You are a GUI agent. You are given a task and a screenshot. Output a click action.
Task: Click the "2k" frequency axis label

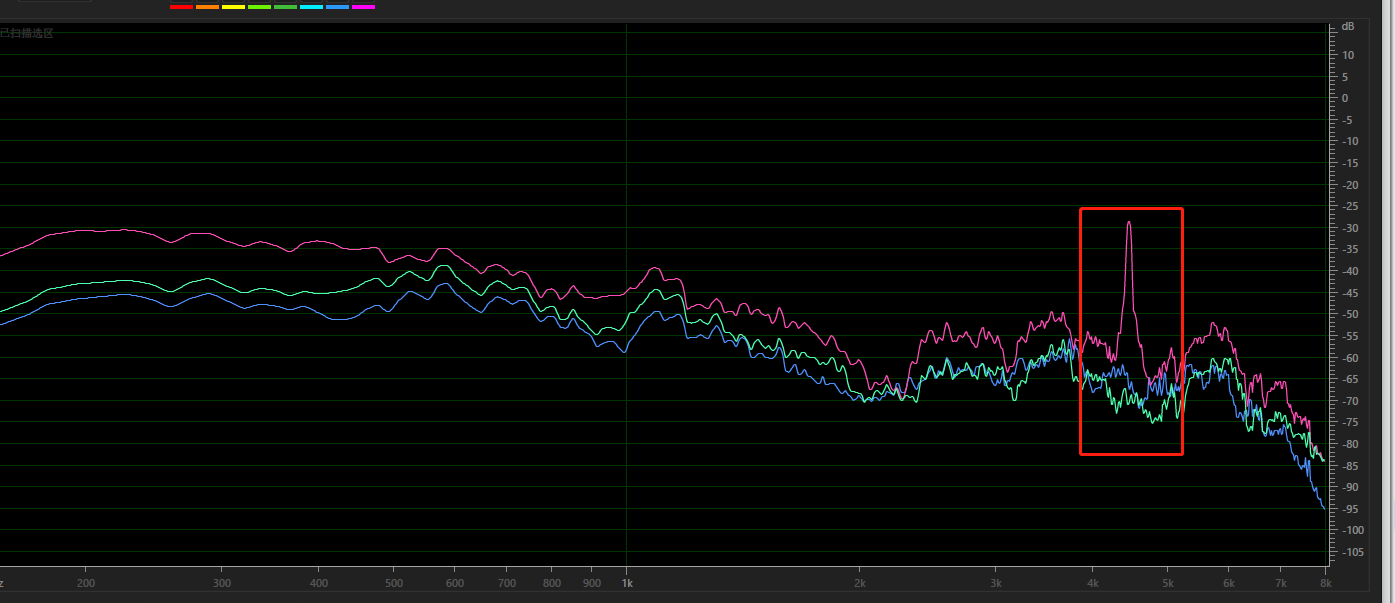tap(860, 583)
